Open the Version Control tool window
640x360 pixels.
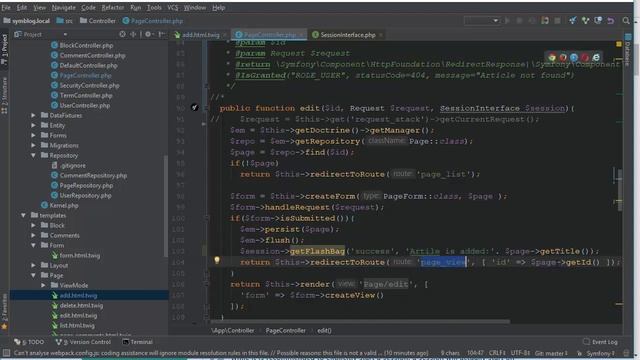pyautogui.click(x=83, y=342)
